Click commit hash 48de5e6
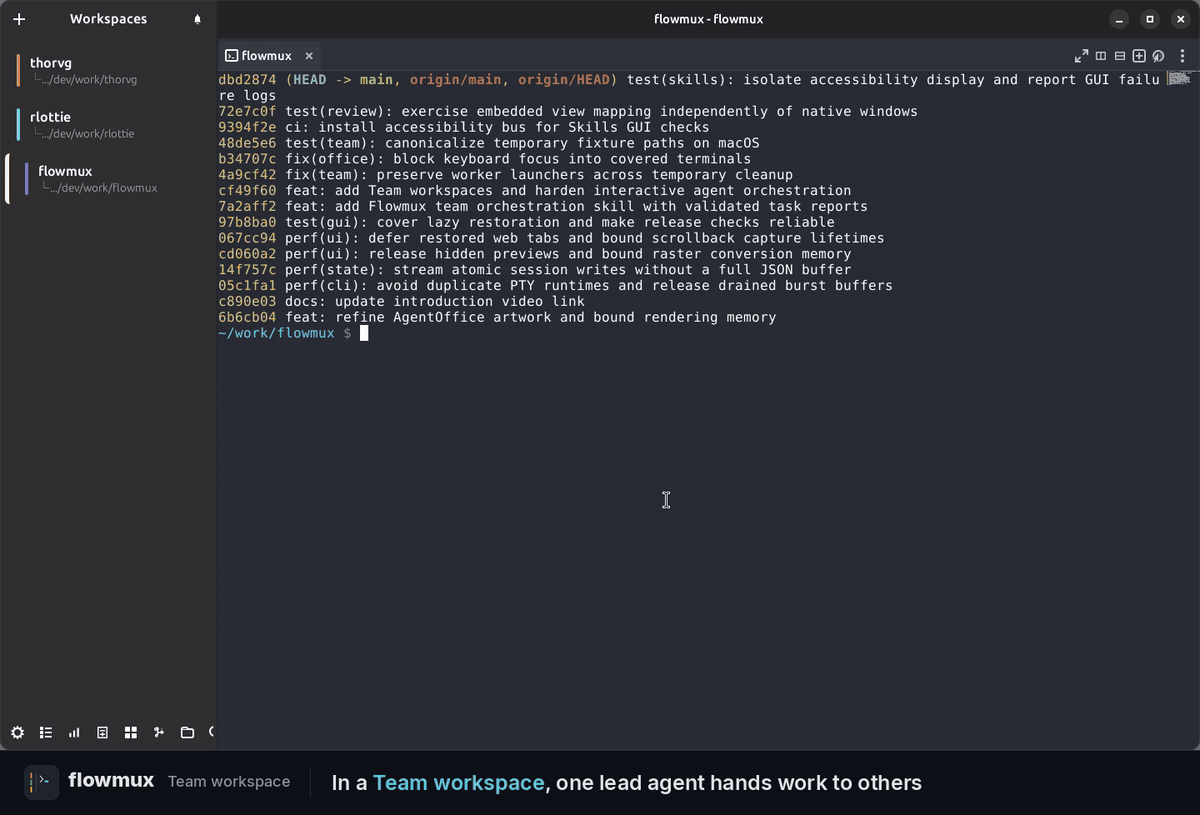The image size is (1200, 815). 247,143
